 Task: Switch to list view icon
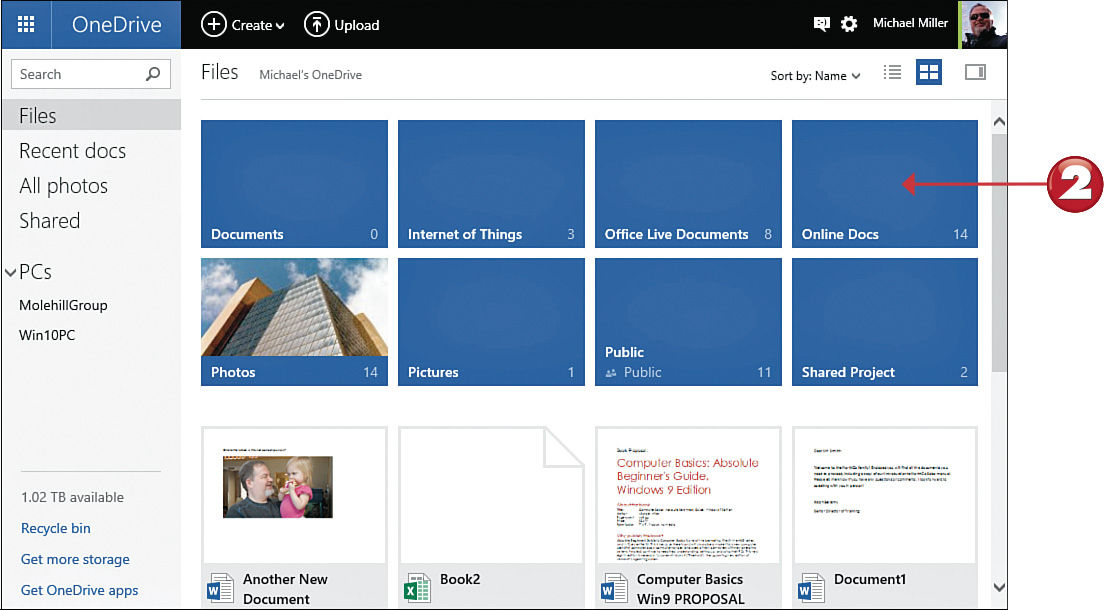pyautogui.click(x=892, y=72)
